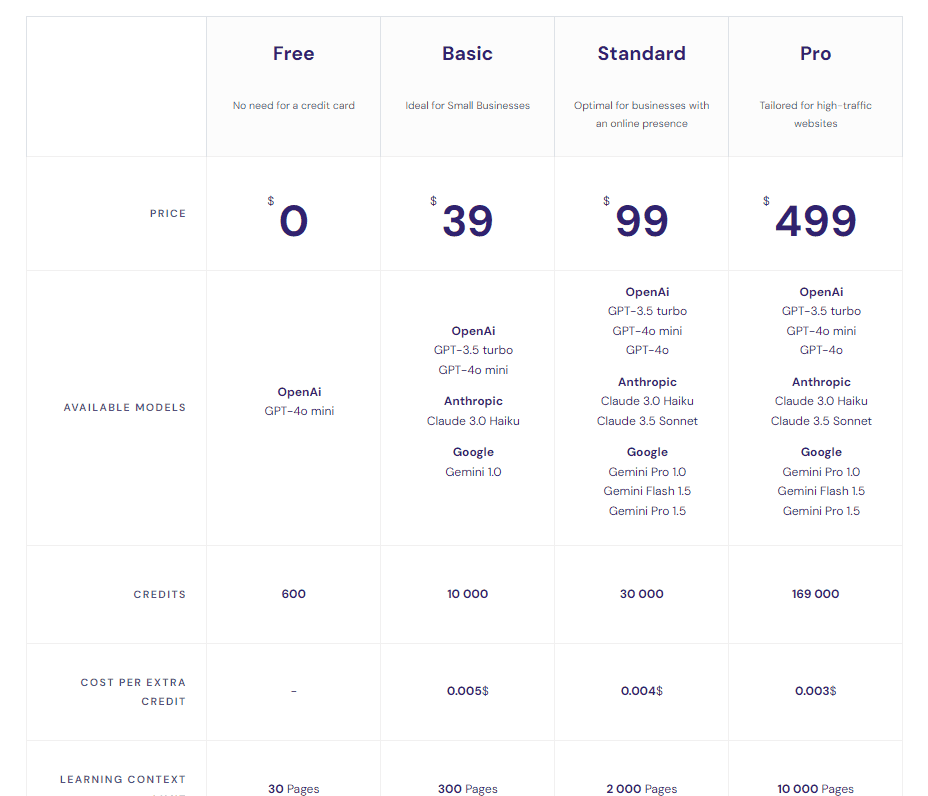
Task: Click the COST PER EXTRA CREDIT row label
Action: (134, 691)
